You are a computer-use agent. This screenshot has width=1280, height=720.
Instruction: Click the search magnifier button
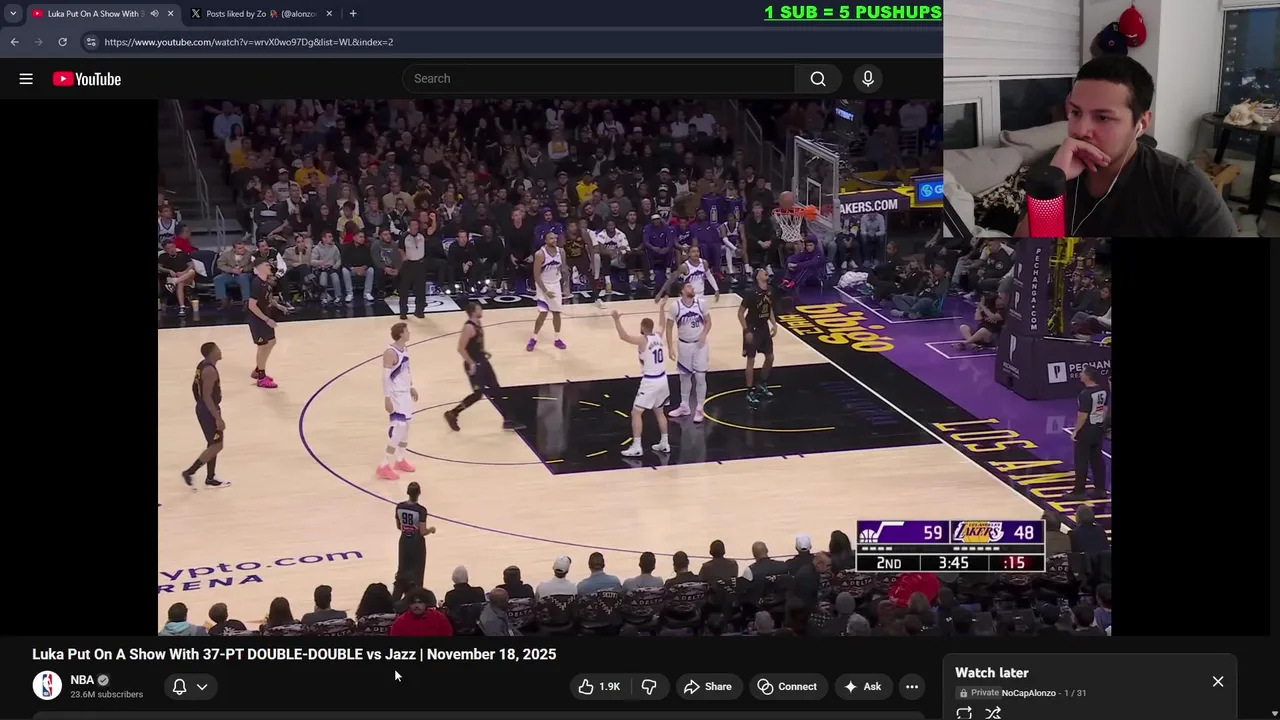pyautogui.click(x=818, y=79)
